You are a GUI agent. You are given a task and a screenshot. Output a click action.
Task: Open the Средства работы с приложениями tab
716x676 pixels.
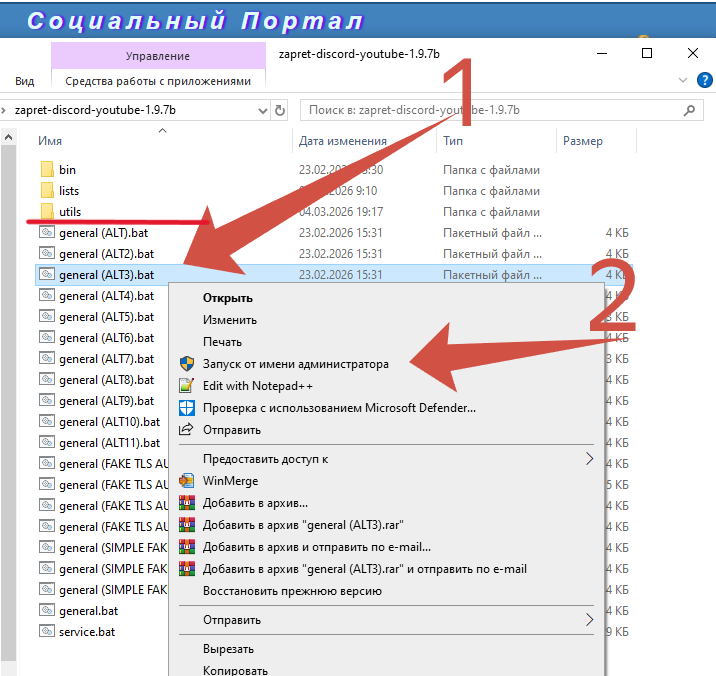coord(158,81)
